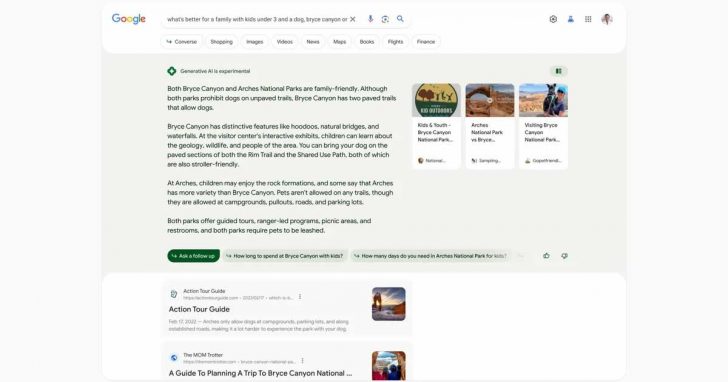The width and height of the screenshot is (728, 382).
Task: Open Google apps grid
Action: click(x=588, y=19)
